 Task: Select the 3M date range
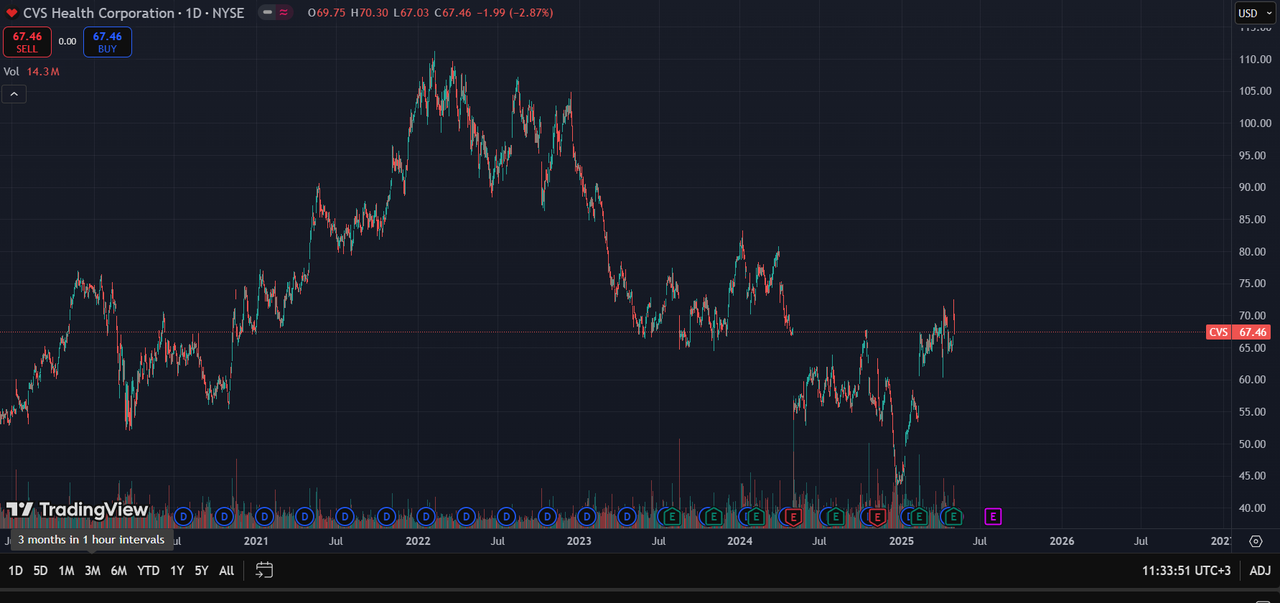[x=92, y=570]
